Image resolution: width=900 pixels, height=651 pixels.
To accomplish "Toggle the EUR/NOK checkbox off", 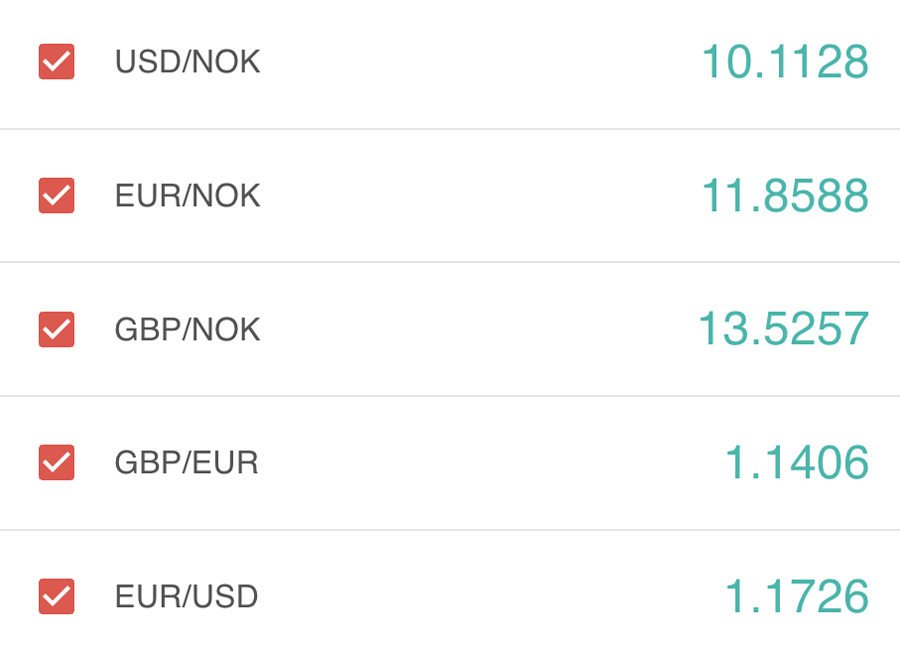I will (56, 195).
